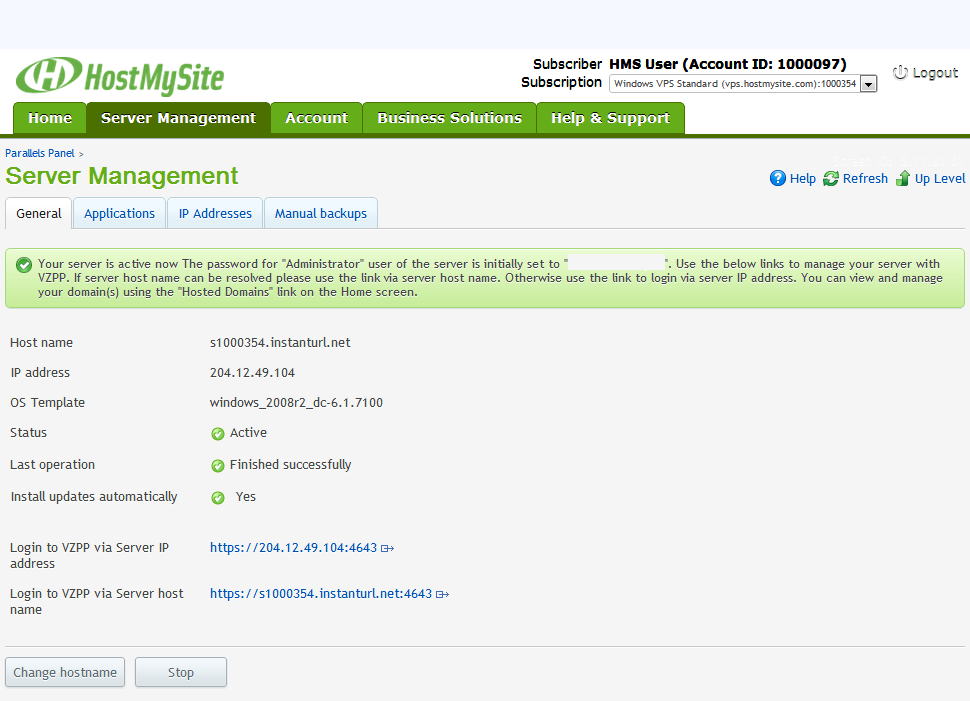Viewport: 970px width, 701px height.
Task: Click the Yes value for automatic updates
Action: [x=246, y=496]
